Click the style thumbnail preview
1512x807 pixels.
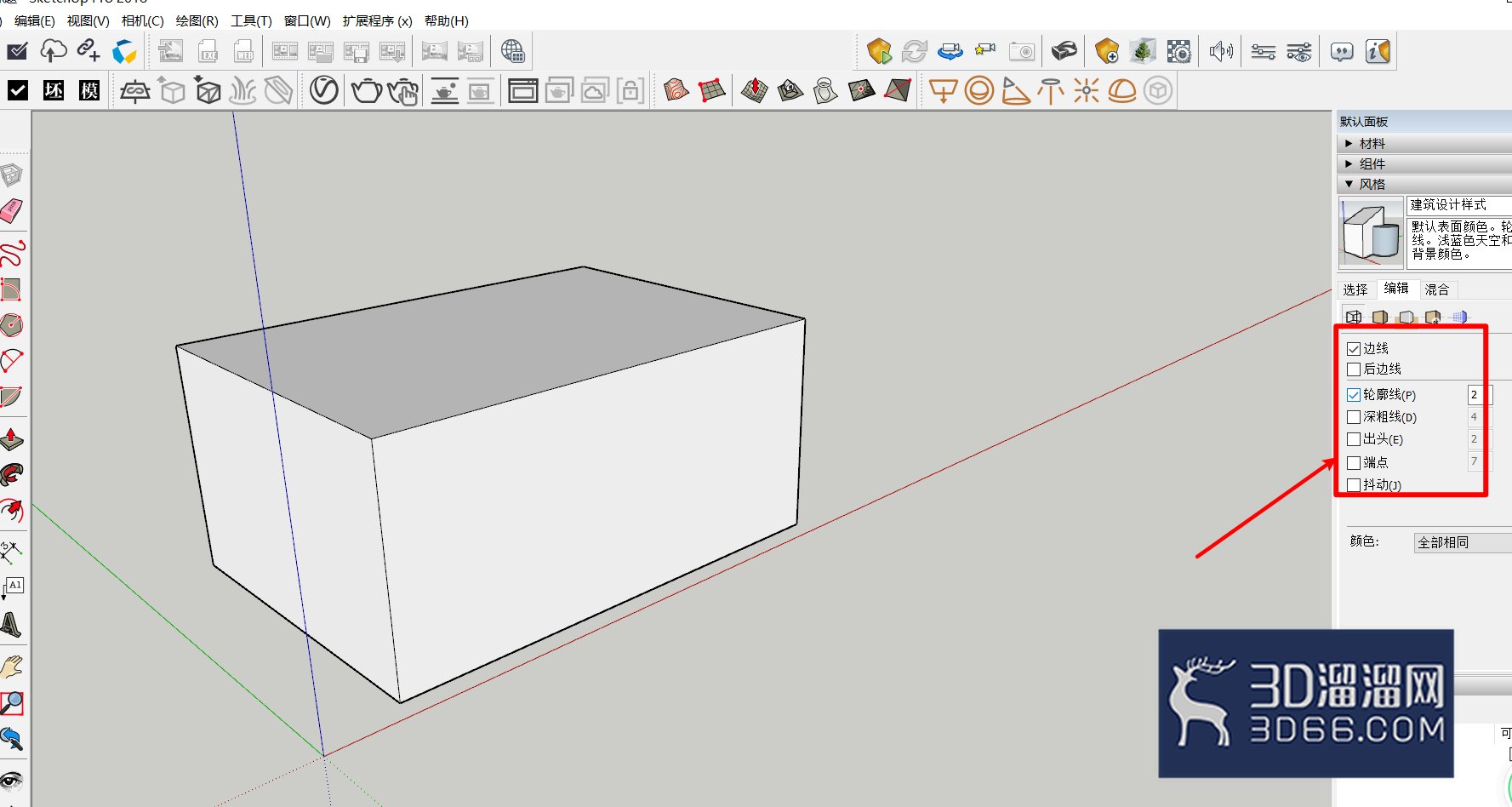[x=1372, y=232]
